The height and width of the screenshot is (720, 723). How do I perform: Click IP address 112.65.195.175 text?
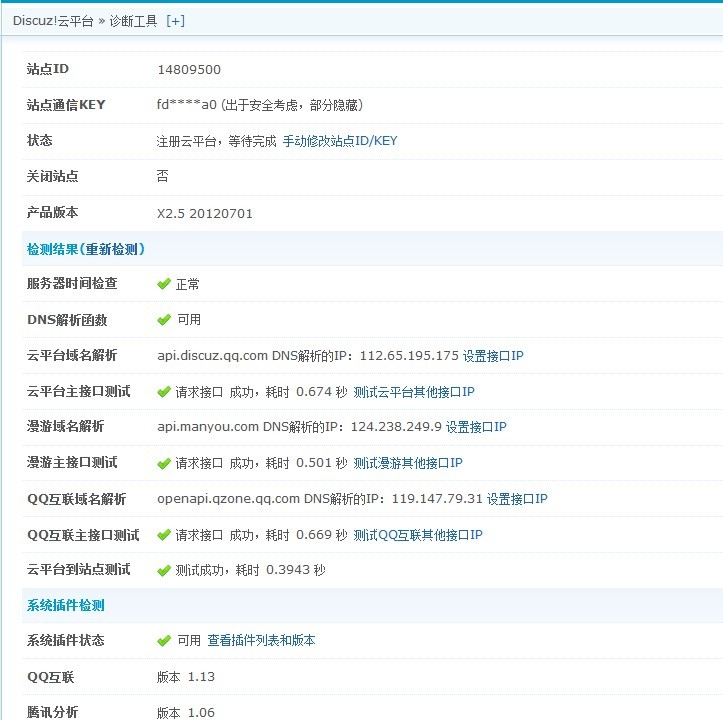click(x=409, y=356)
